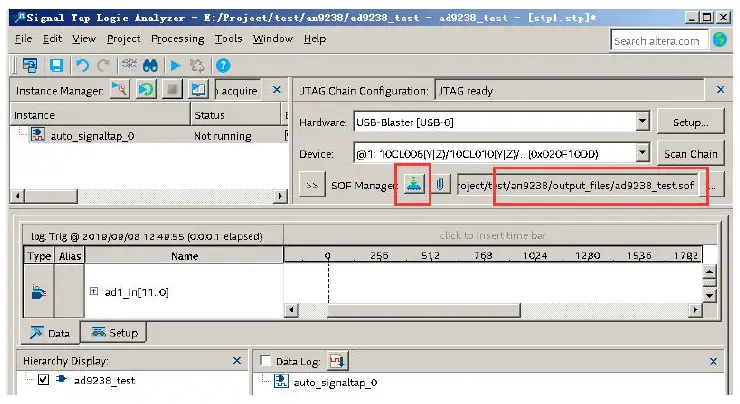This screenshot has height=404, width=740.
Task: Click the Program Device icon in SOF Manager
Action: pos(414,185)
